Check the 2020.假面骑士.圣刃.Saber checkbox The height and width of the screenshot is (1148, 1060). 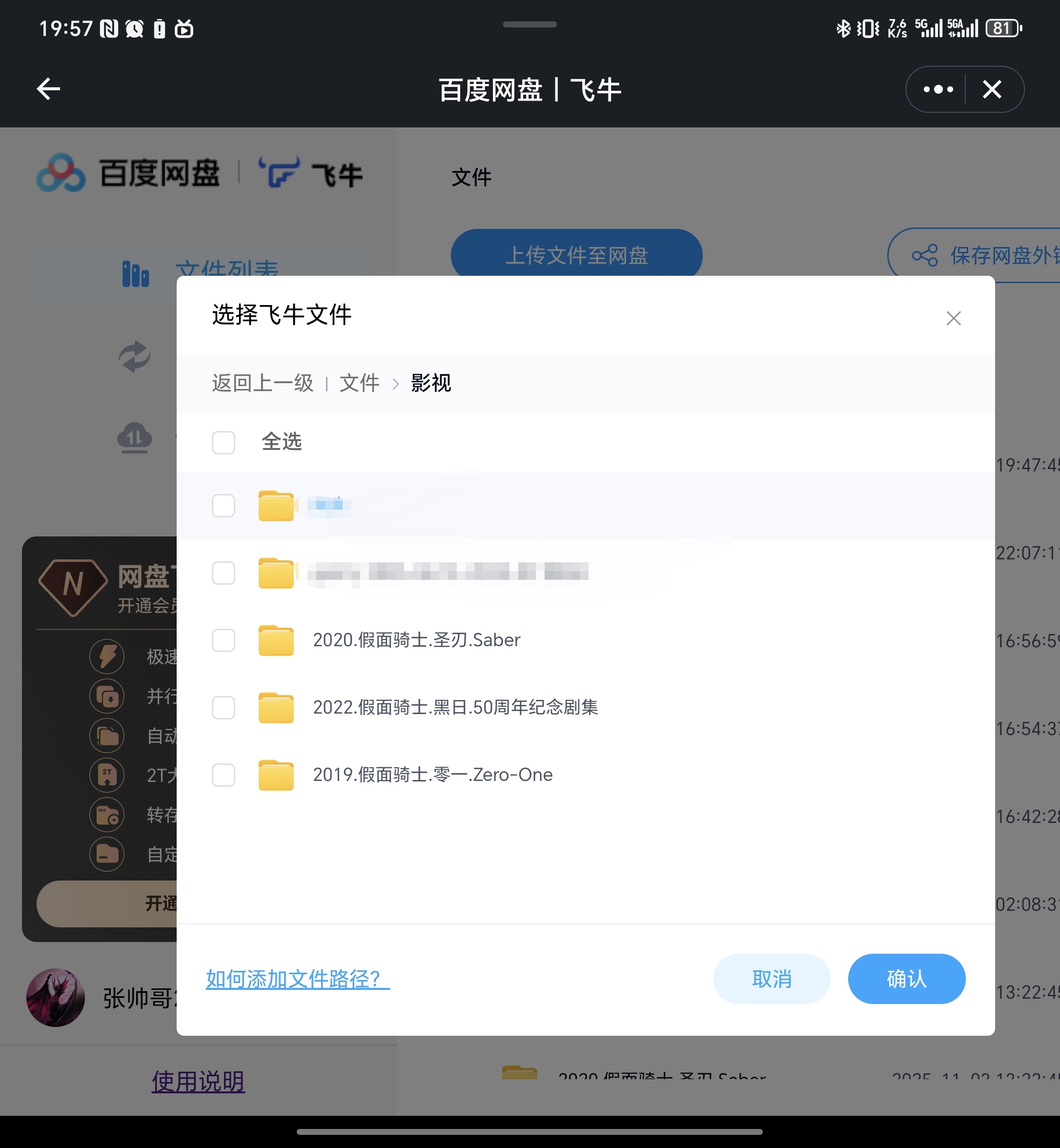224,640
